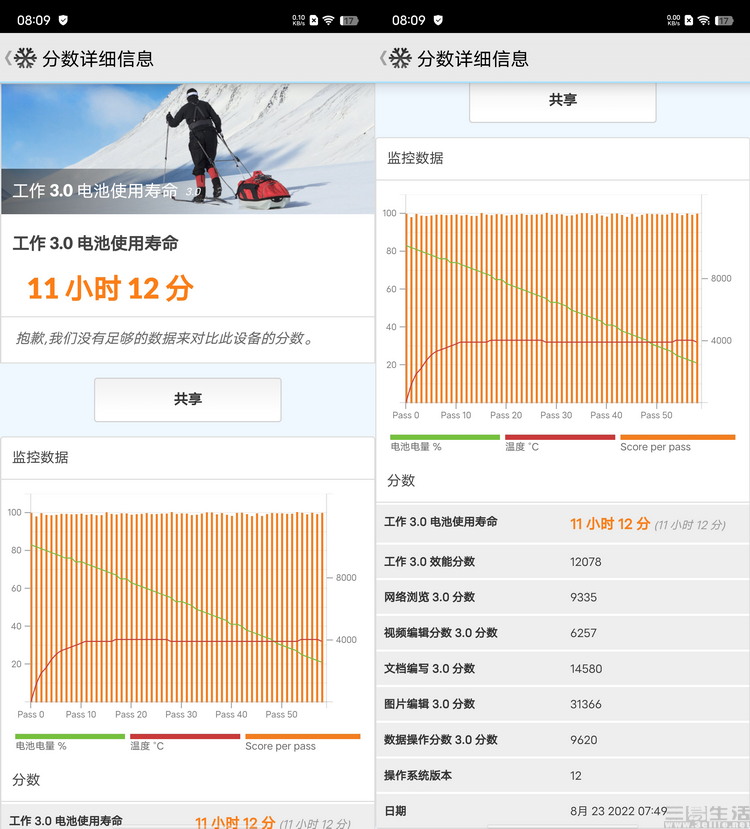Tap the SIM error icon in right status bar

pos(689,20)
